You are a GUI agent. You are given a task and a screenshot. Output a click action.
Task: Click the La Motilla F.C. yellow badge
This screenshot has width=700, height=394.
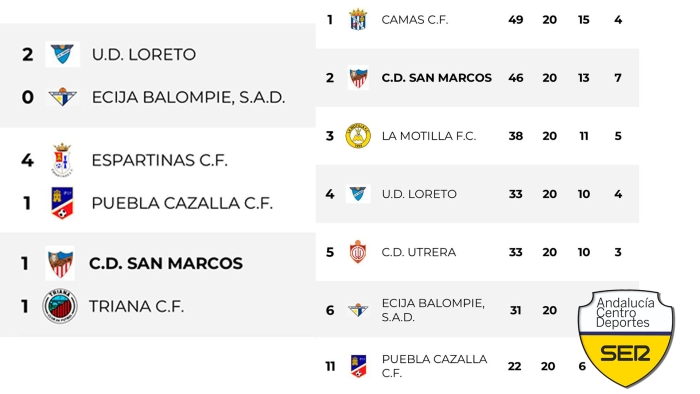358,136
